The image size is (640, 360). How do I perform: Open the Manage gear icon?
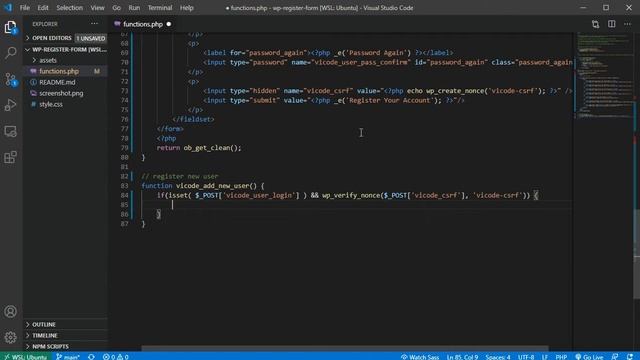point(11,337)
